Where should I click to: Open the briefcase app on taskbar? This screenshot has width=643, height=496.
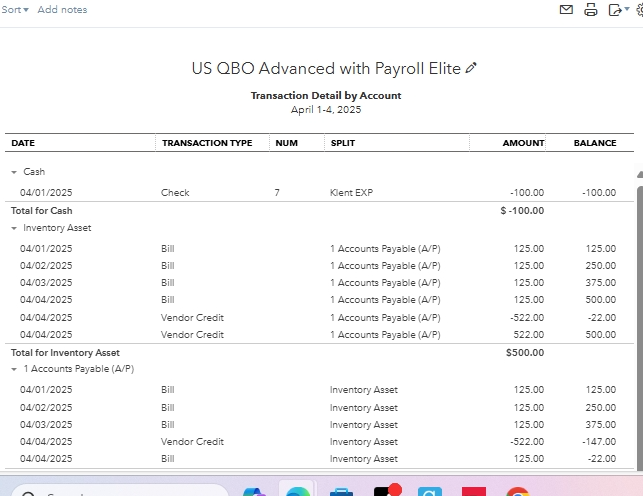click(x=341, y=491)
